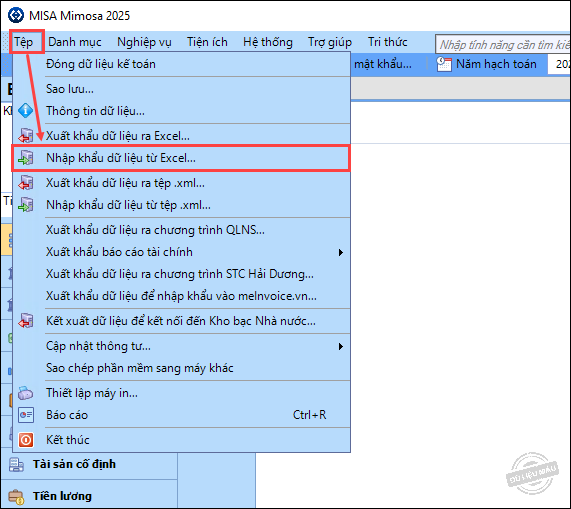Click the Năm hạch toán toolbar label
The width and height of the screenshot is (571, 509).
click(496, 64)
